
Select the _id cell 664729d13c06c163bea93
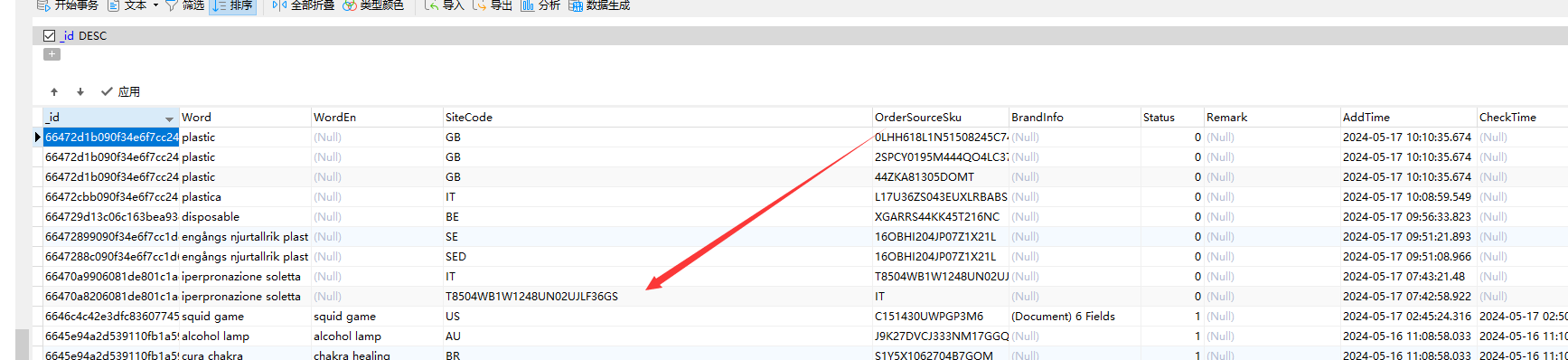[x=111, y=217]
